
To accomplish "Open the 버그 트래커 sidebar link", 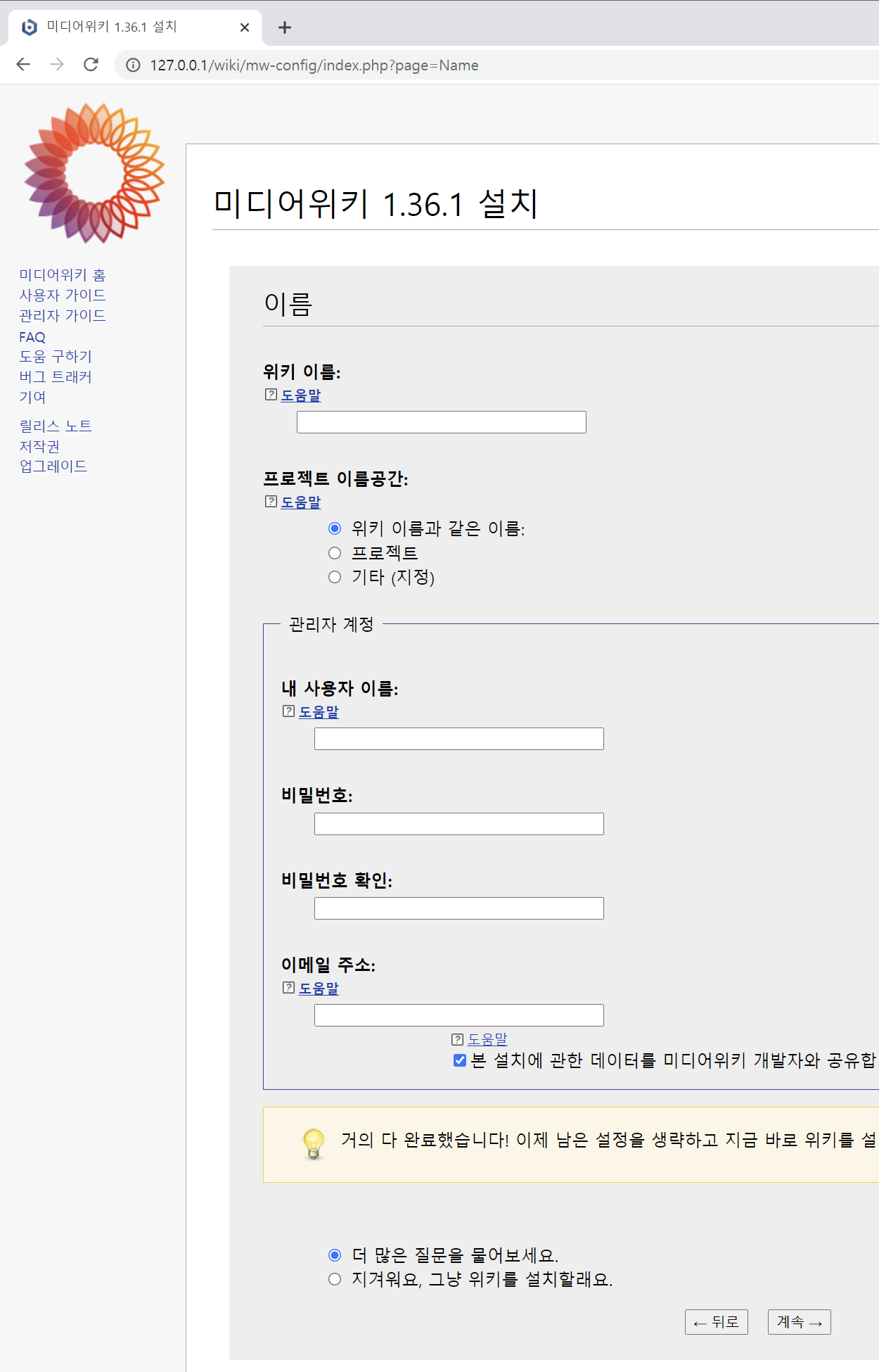I will (x=56, y=376).
